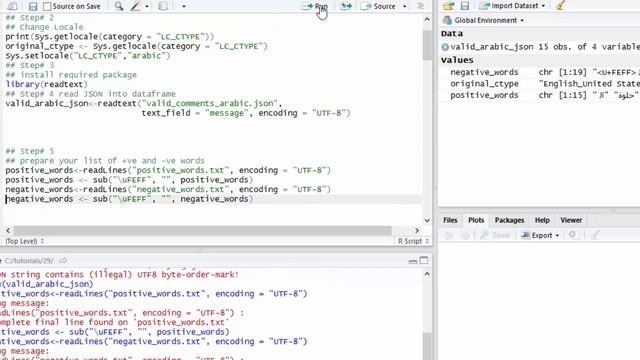Click editor horizontal scrollbar right arrow
The height and width of the screenshot is (360, 640).
417,231
